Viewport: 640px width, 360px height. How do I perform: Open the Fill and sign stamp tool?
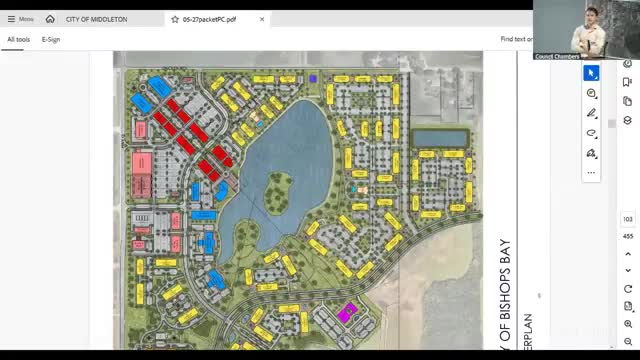click(x=591, y=153)
